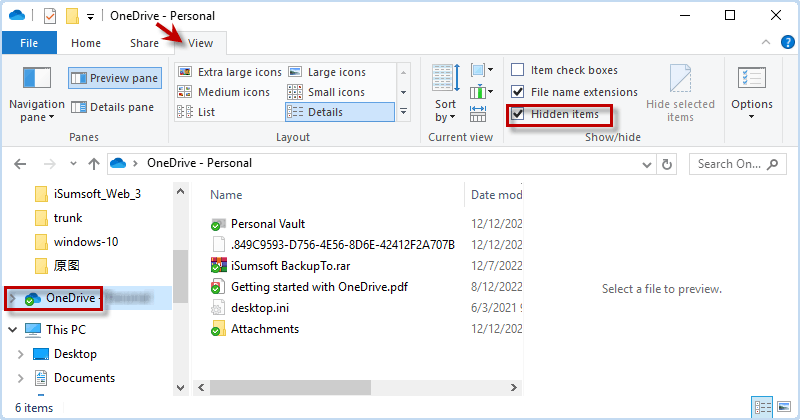Open the File tab

pyautogui.click(x=29, y=43)
